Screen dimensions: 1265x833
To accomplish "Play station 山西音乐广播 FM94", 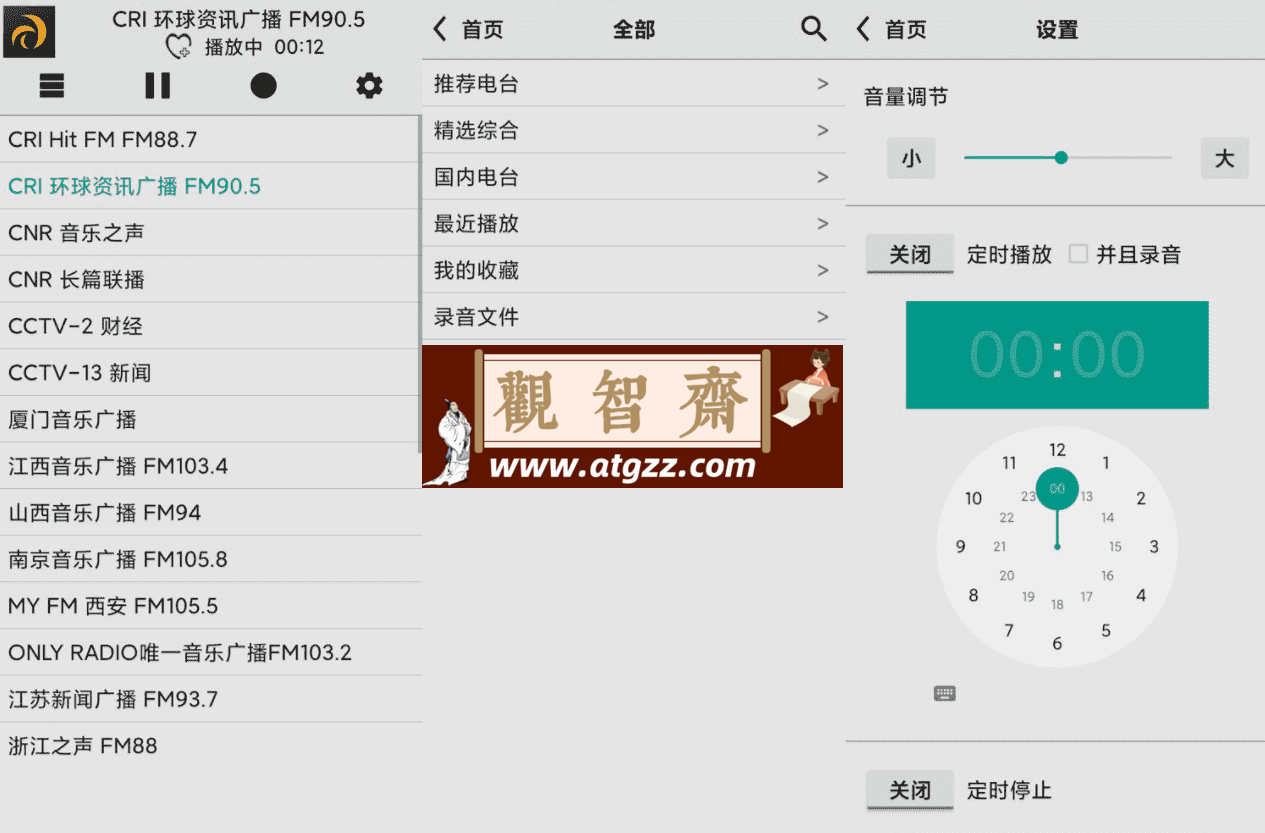I will pos(210,513).
